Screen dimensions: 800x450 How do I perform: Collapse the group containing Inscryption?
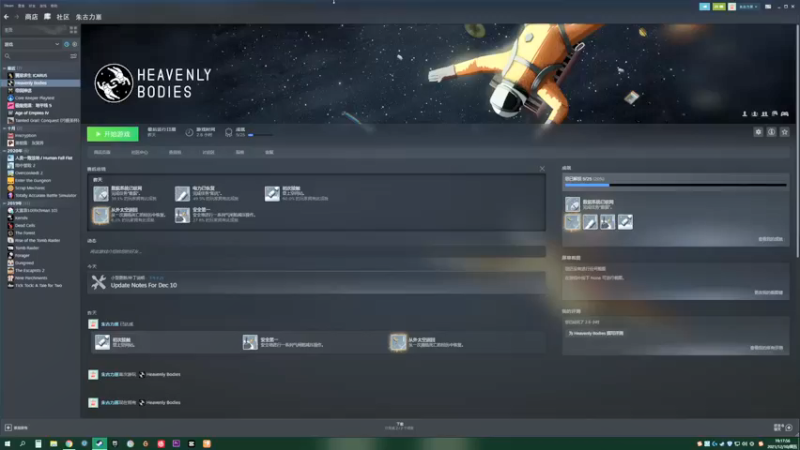(x=5, y=129)
